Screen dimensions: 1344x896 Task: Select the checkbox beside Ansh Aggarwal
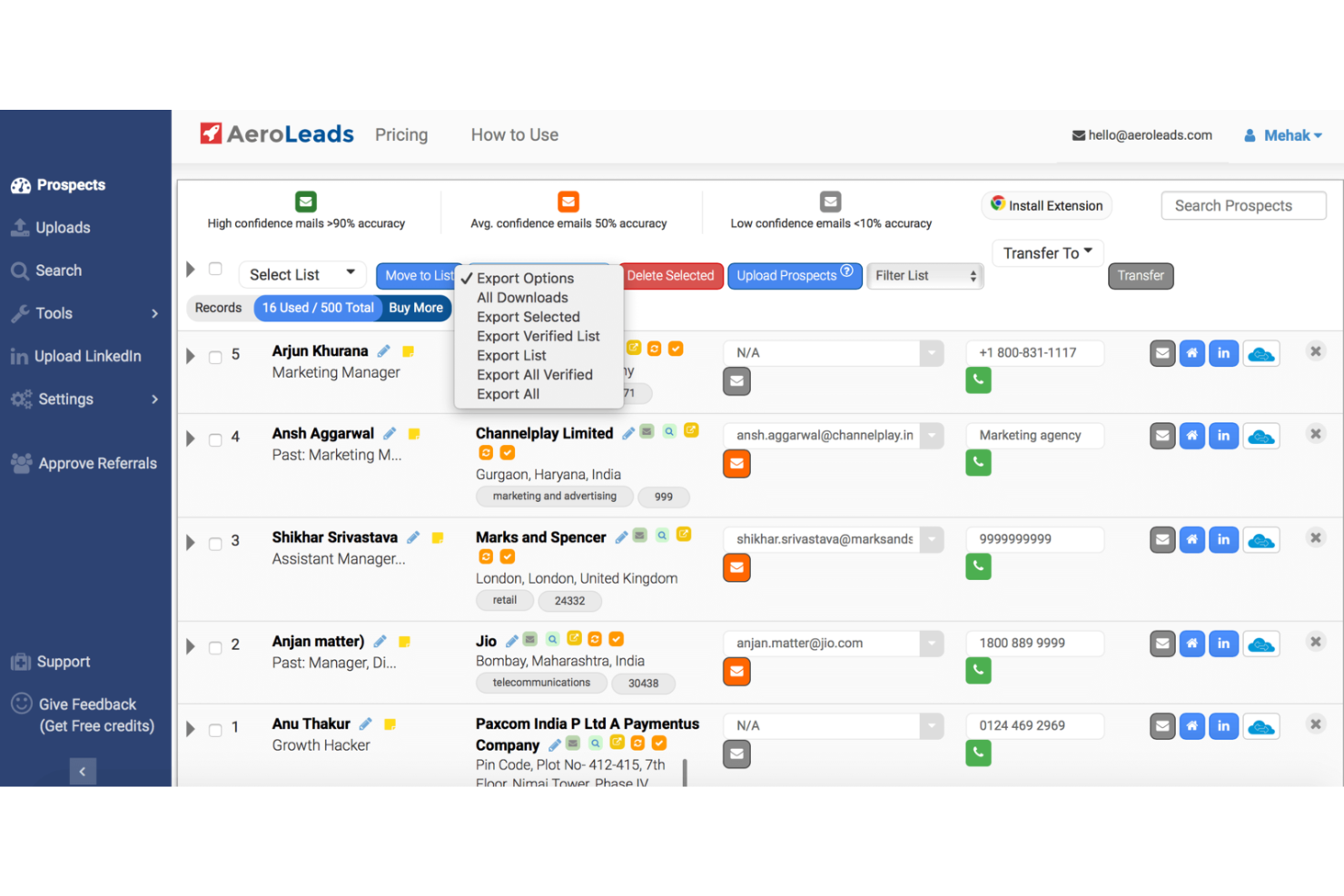(x=215, y=439)
